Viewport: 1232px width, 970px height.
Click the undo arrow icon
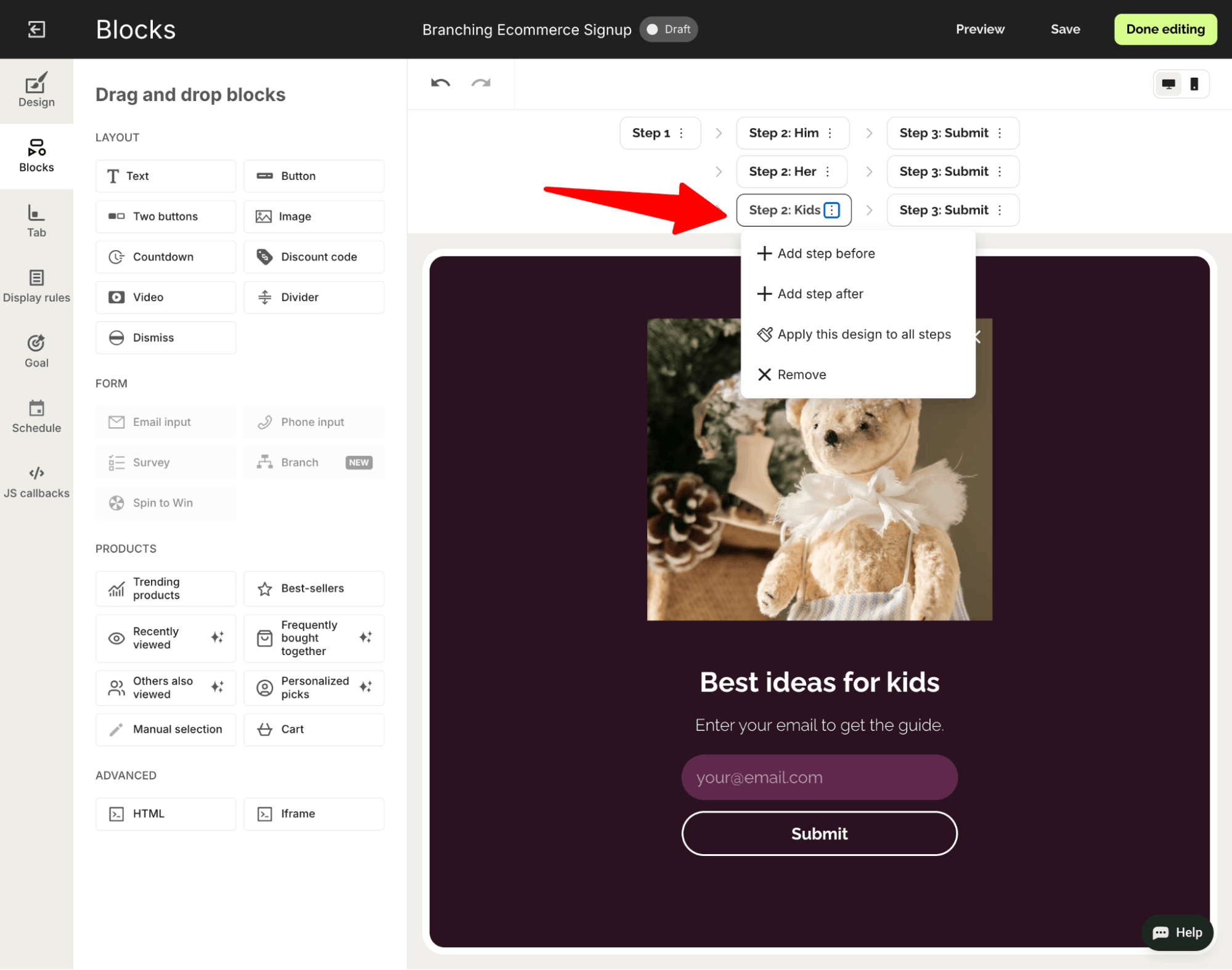tap(440, 83)
